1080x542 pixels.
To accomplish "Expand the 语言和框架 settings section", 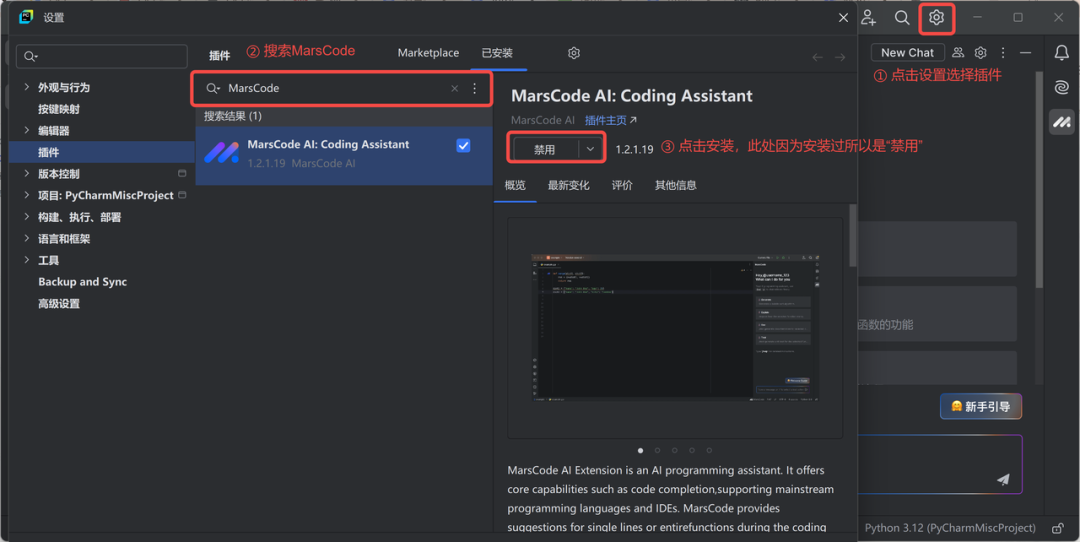I will 26,238.
